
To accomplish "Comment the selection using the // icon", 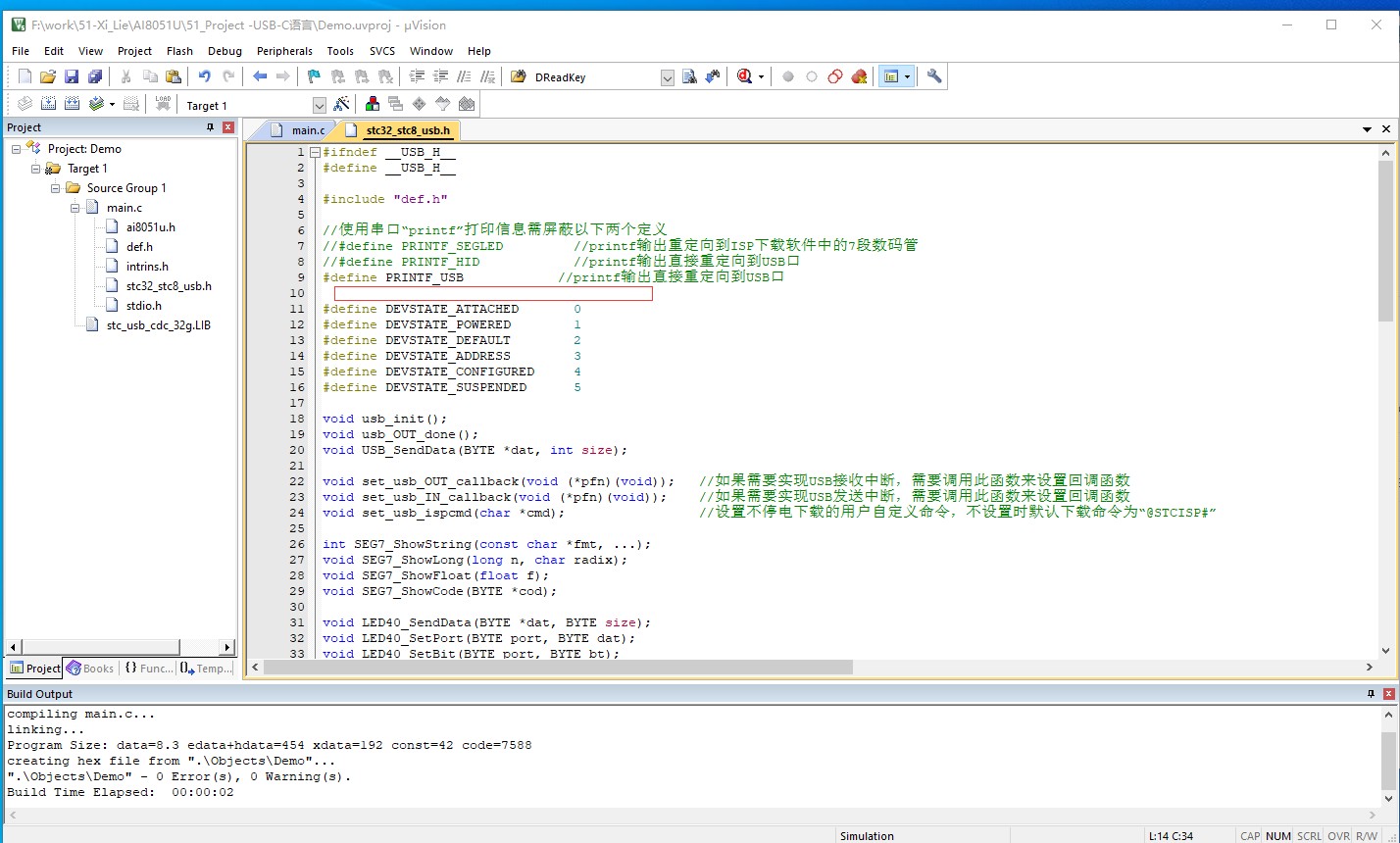I will point(464,76).
